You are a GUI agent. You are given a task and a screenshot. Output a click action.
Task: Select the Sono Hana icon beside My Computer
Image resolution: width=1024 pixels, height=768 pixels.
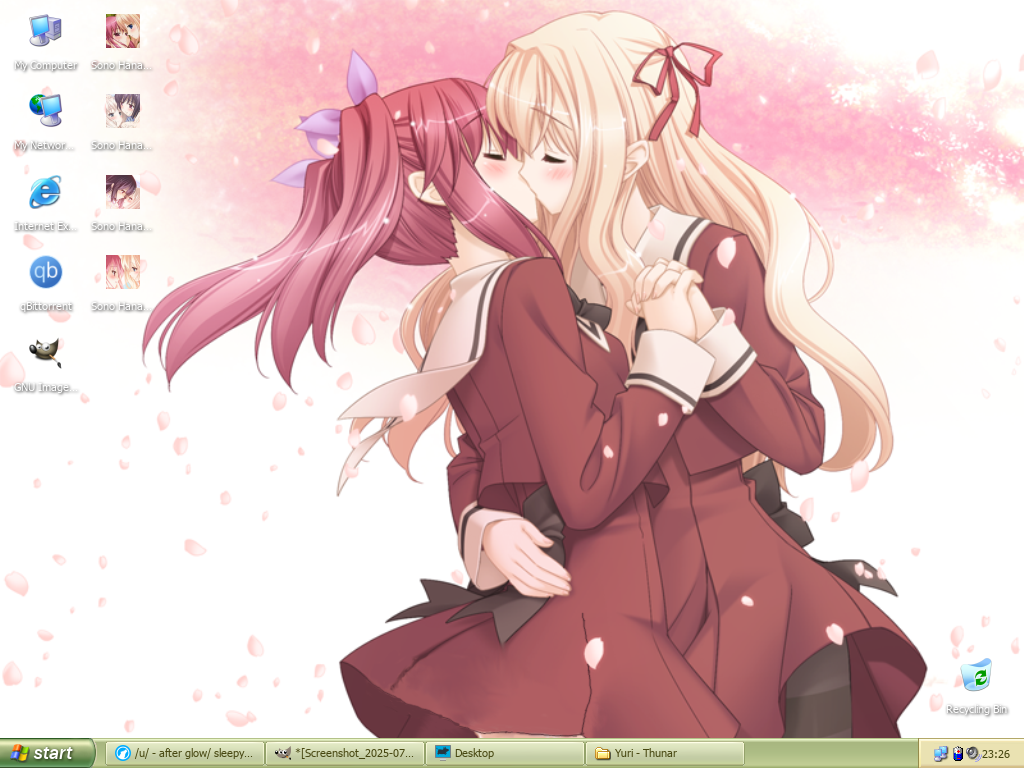122,42
